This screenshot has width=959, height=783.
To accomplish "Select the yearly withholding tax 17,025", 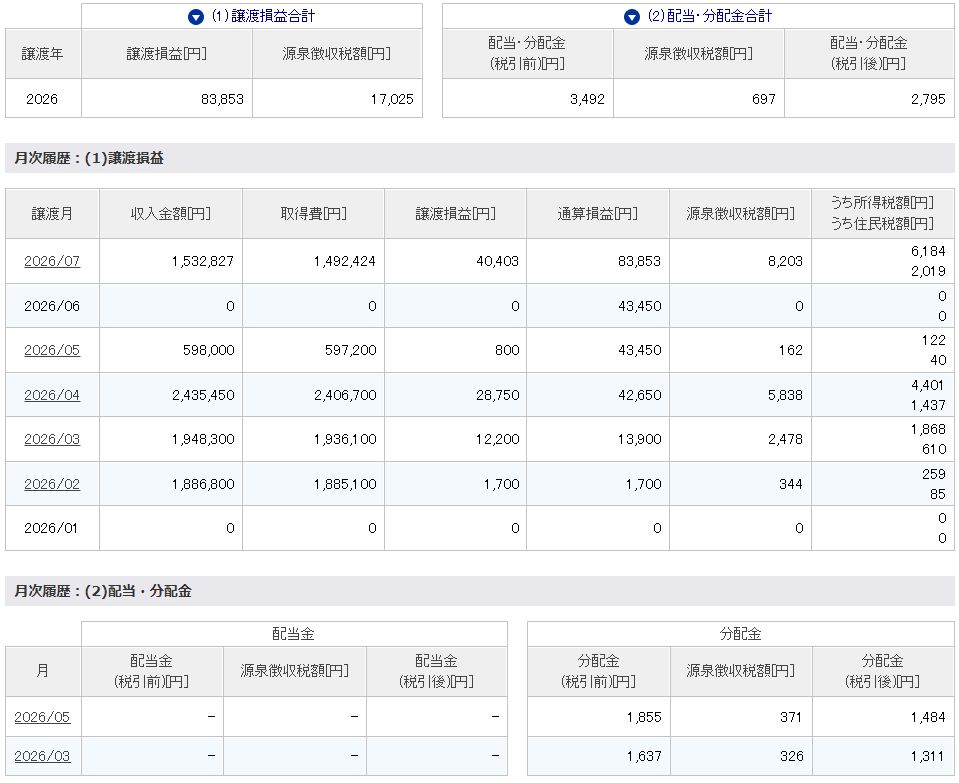I will [x=392, y=99].
